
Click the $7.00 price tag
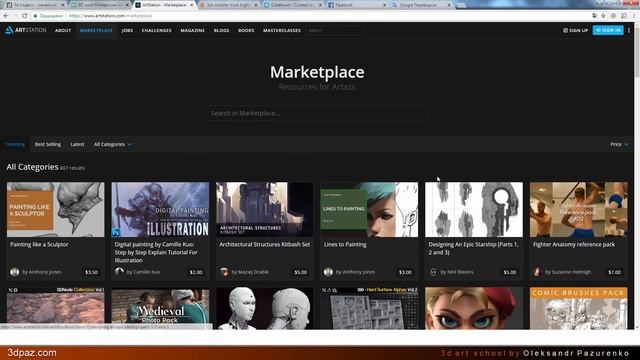pyautogui.click(x=614, y=272)
